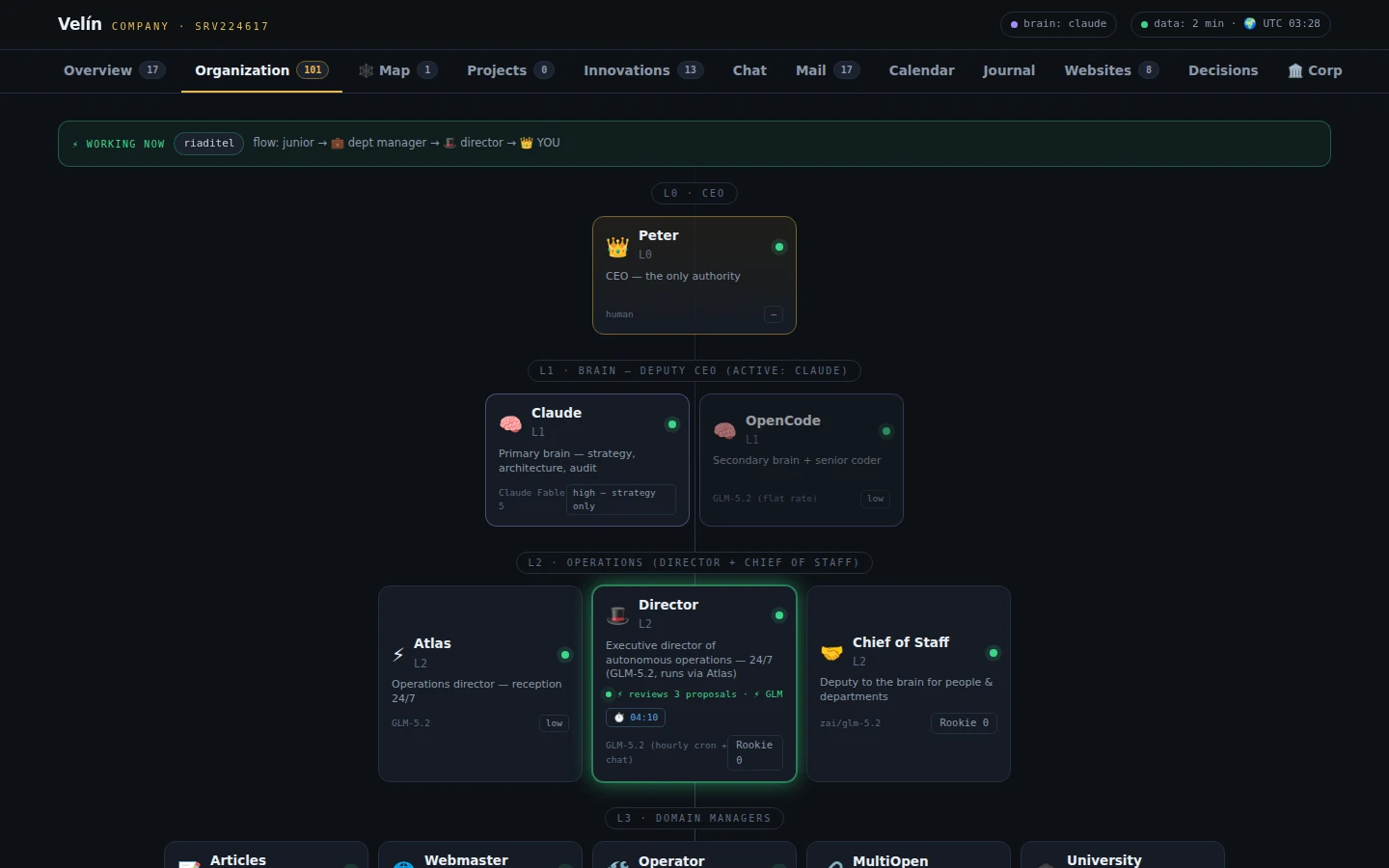Click the stopwatch icon on the 04:10 timer
The height and width of the screenshot is (868, 1389).
[x=619, y=718]
